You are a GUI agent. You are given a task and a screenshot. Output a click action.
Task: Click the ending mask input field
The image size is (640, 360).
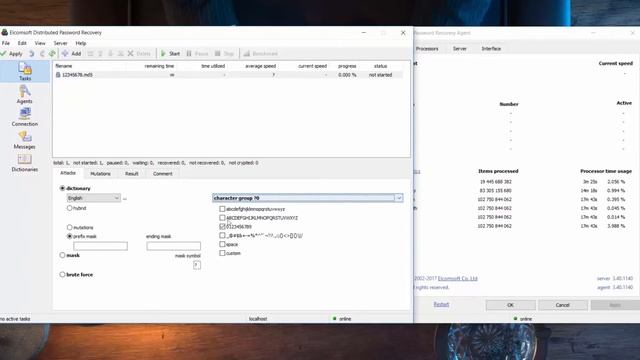[x=173, y=246]
